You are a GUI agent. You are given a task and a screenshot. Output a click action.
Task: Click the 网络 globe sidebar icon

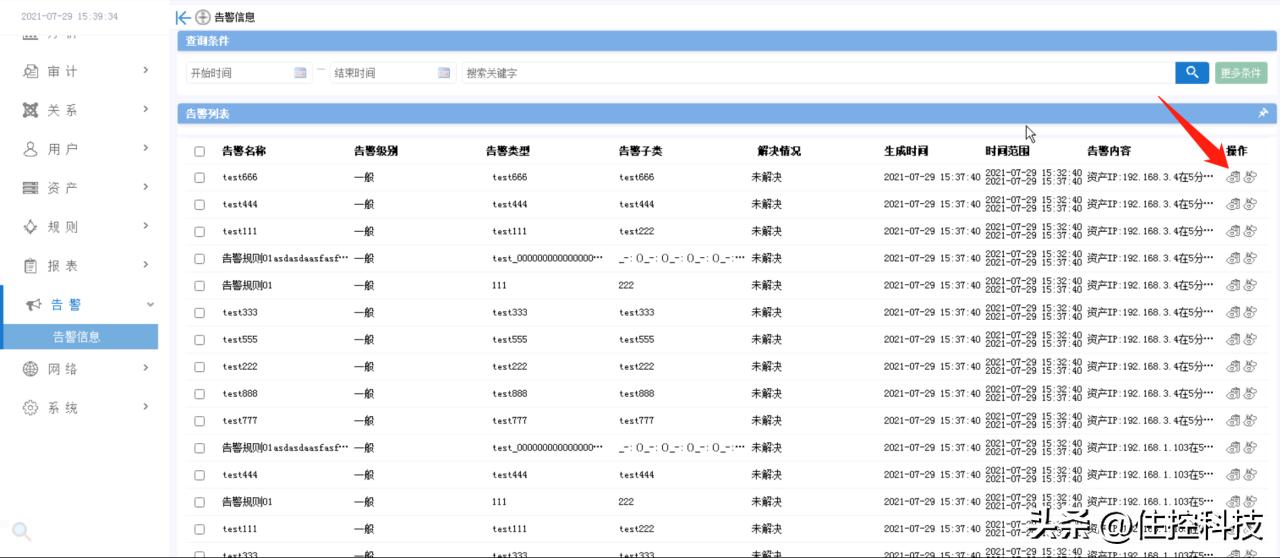30,369
